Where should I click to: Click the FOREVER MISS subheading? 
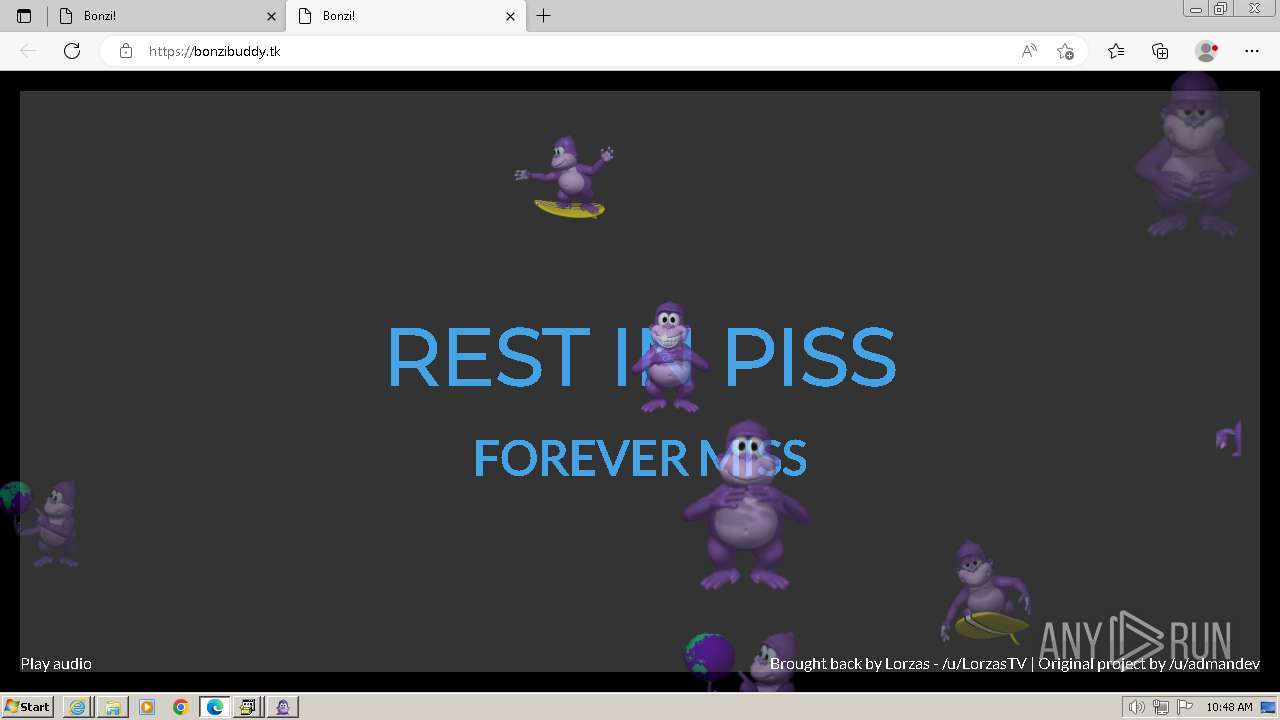(x=640, y=458)
